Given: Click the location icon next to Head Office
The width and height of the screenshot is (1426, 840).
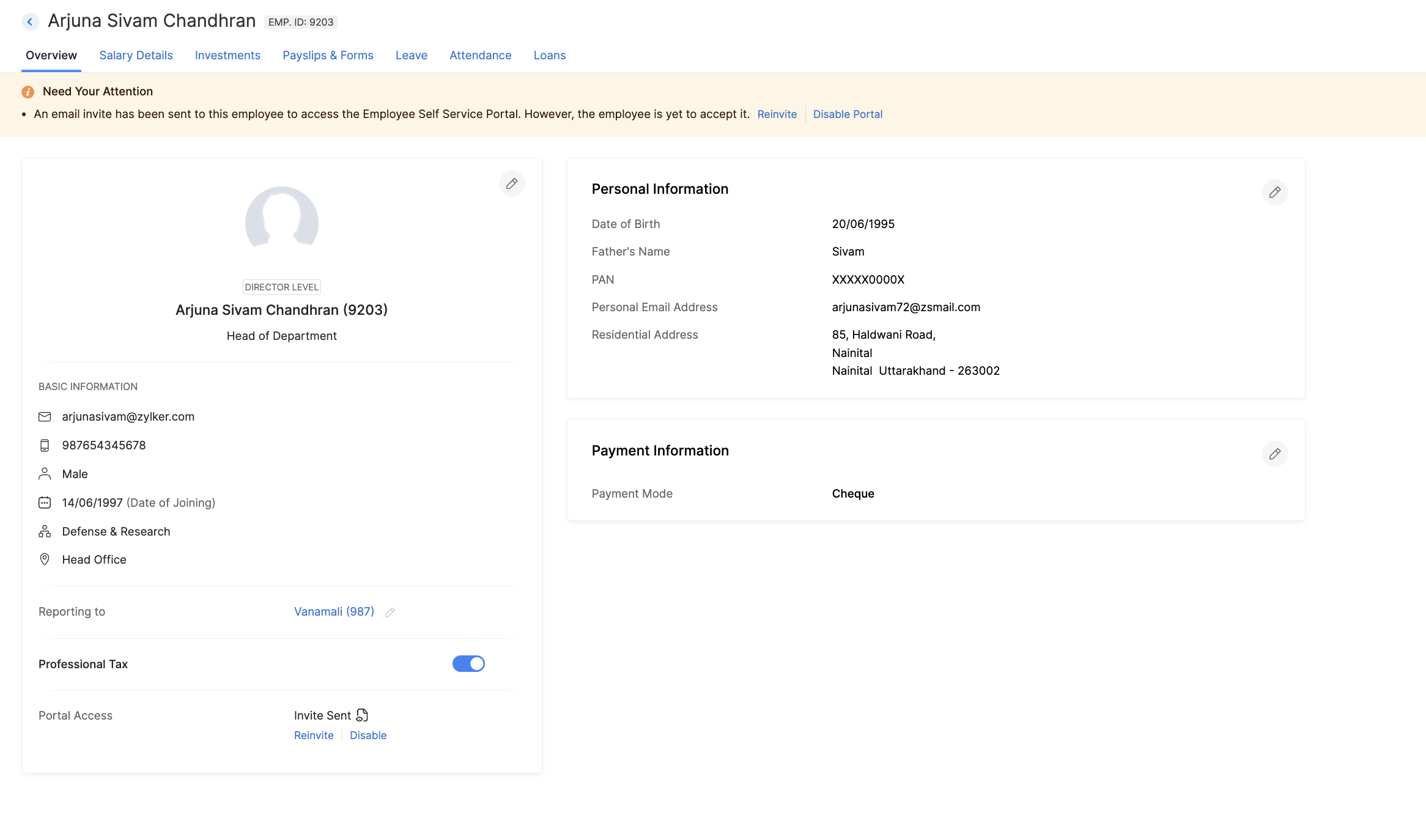Looking at the screenshot, I should pos(45,559).
